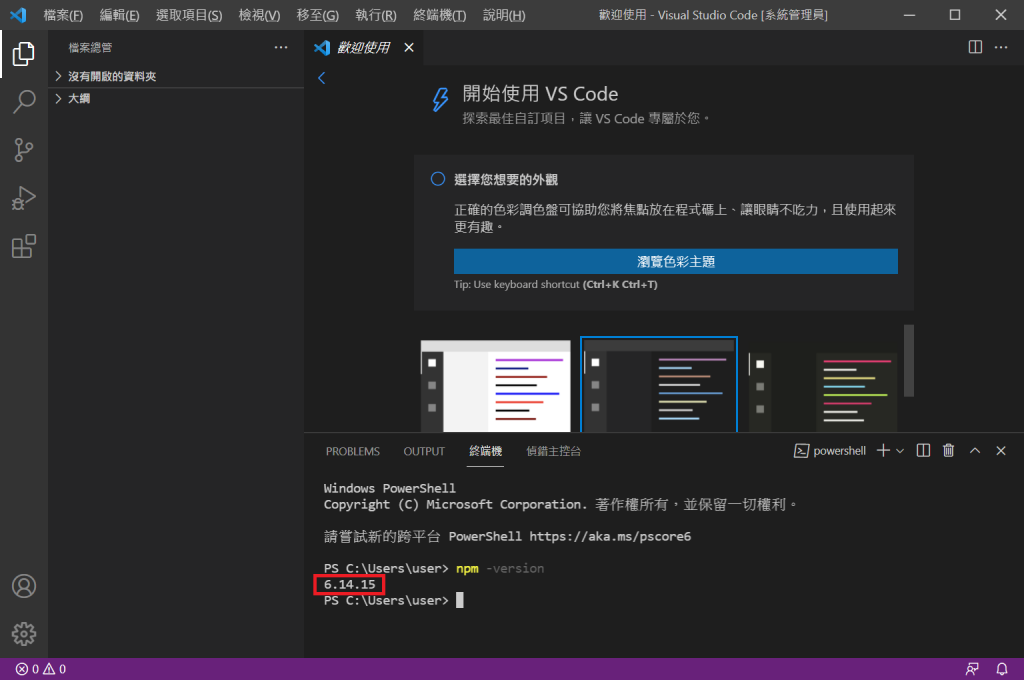This screenshot has width=1024, height=680.
Task: Click the https://aka.ms/pscore6 link
Action: [x=610, y=536]
